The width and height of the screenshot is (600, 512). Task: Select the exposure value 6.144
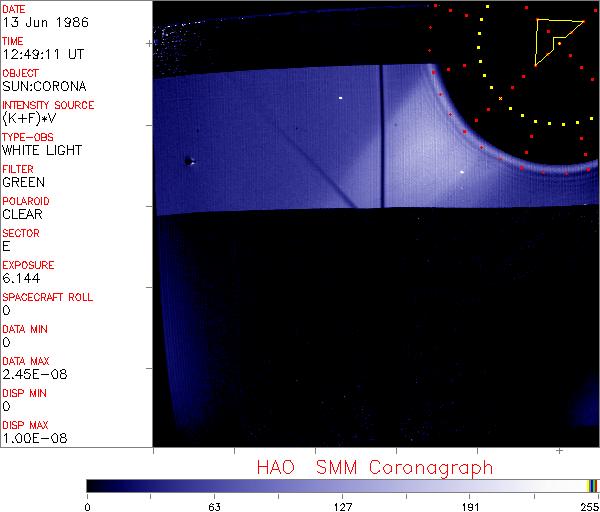pyautogui.click(x=21, y=278)
